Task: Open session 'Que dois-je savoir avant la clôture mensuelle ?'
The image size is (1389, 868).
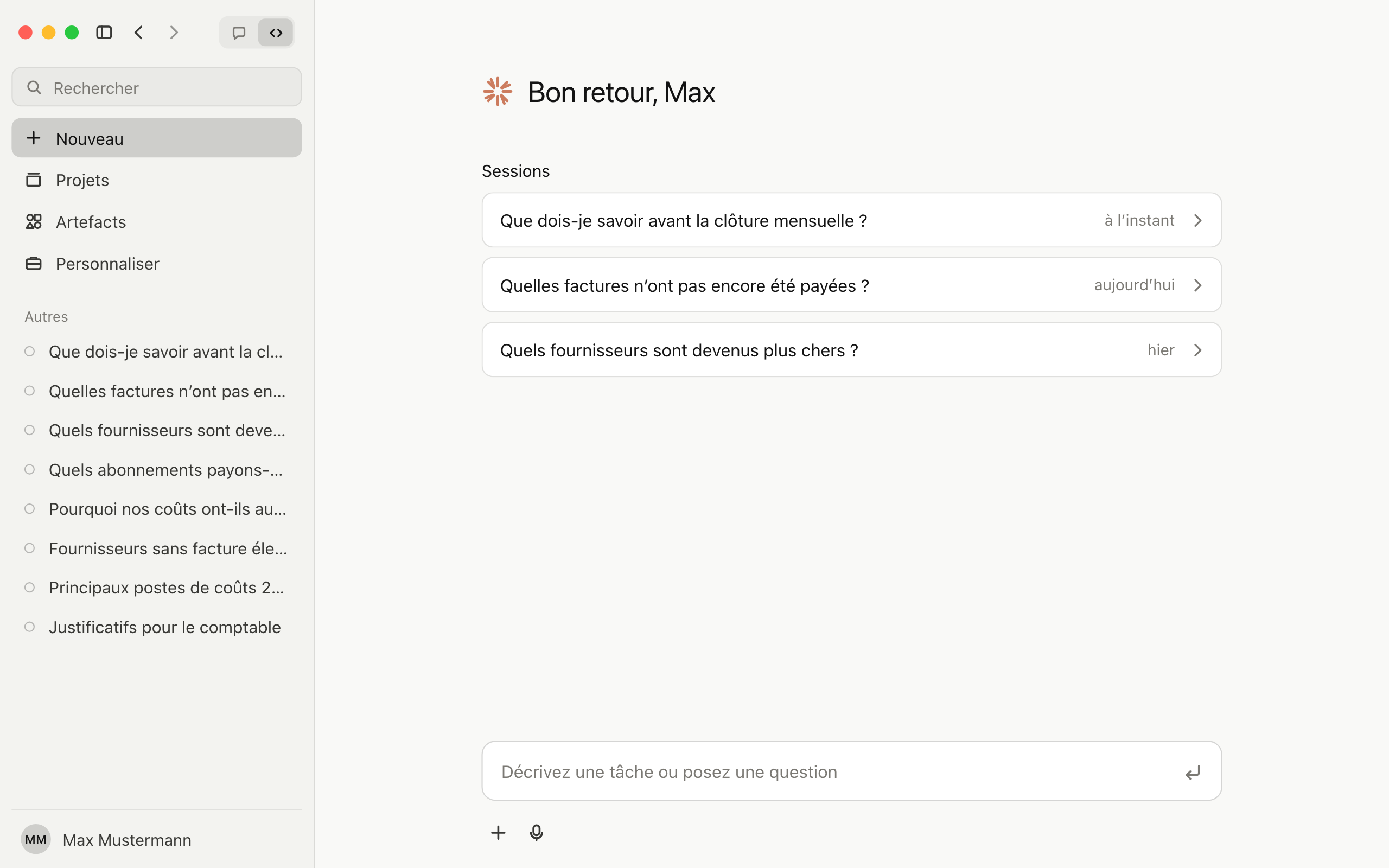Action: pos(851,220)
